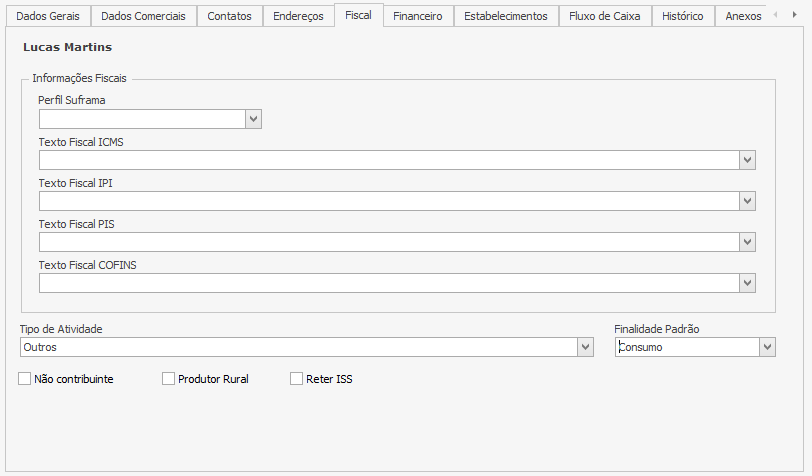Screen dimensions: 812x476
Task: View the Histórico tab
Action: pyautogui.click(x=682, y=16)
